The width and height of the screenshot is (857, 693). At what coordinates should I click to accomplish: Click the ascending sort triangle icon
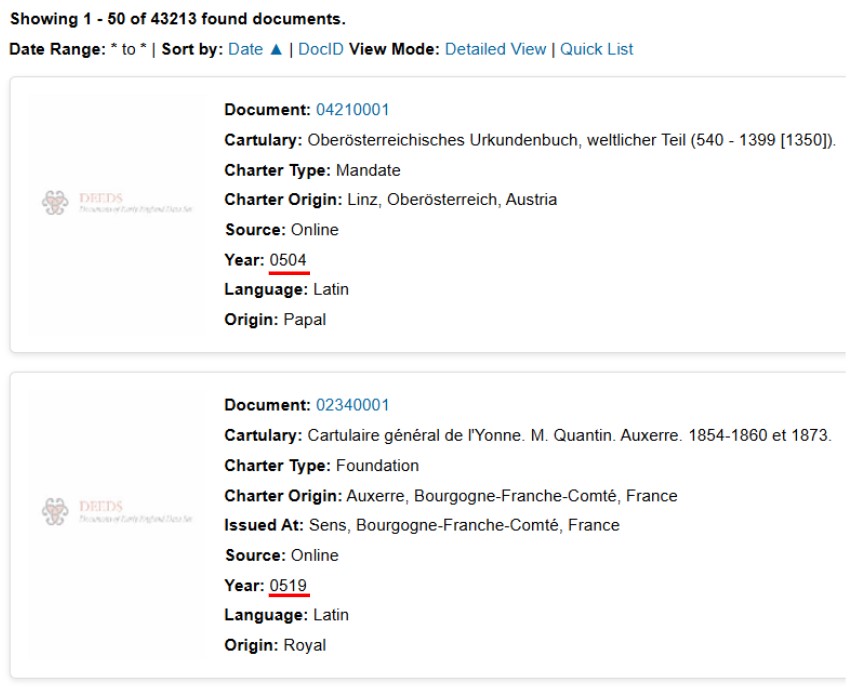click(276, 49)
